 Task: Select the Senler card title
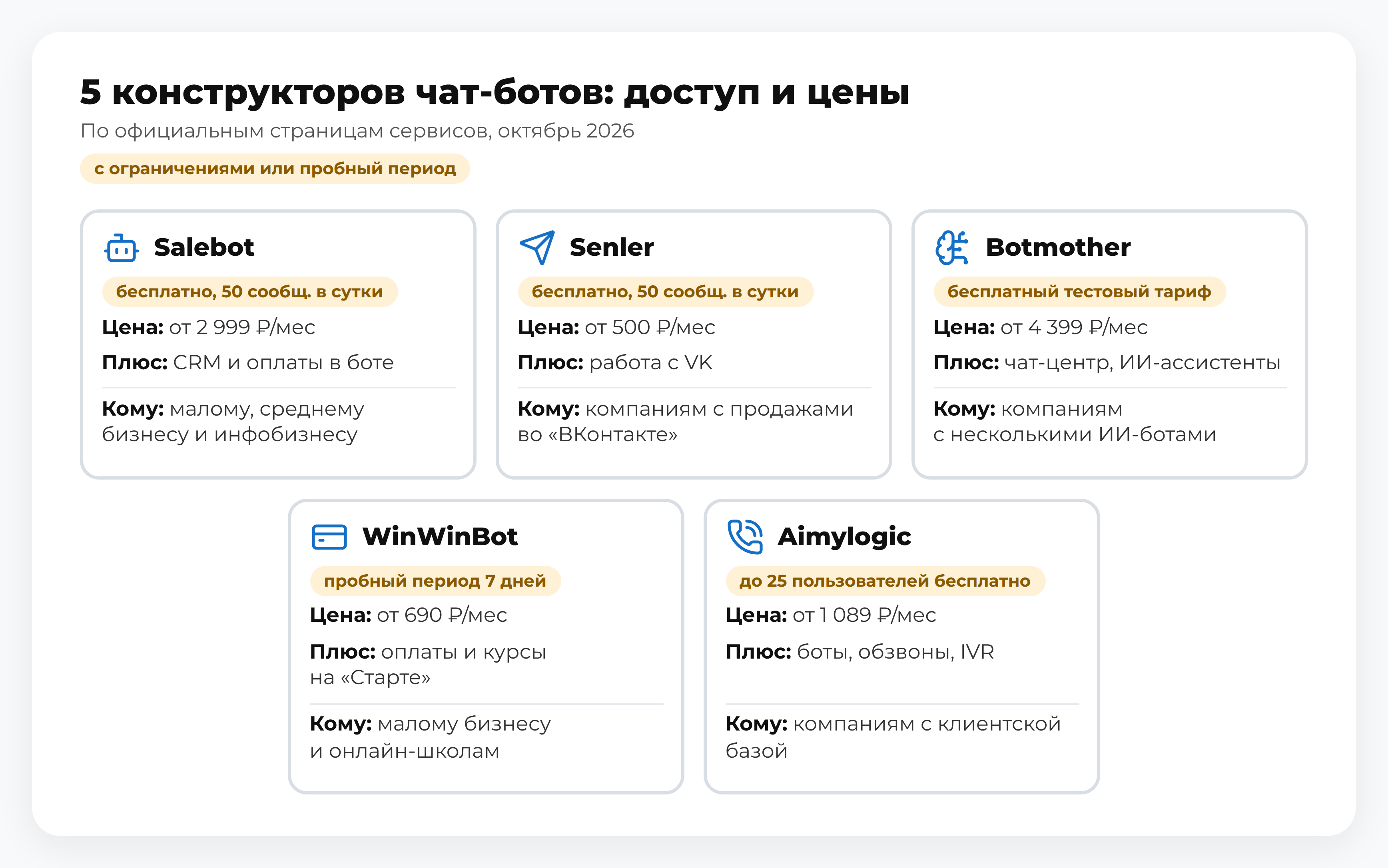612,247
